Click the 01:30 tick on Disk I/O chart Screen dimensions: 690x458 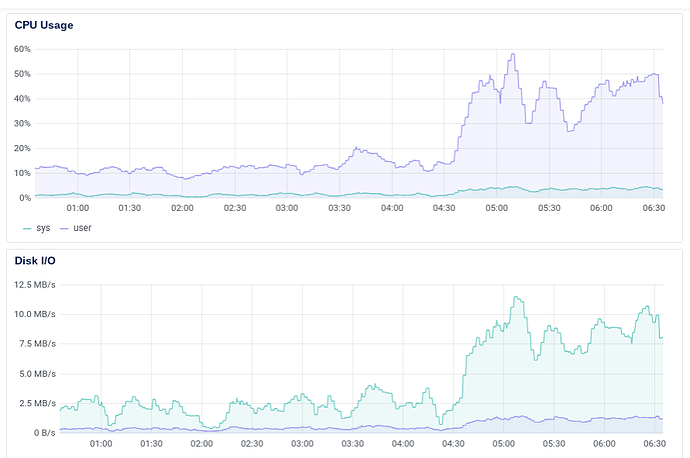tap(151, 444)
